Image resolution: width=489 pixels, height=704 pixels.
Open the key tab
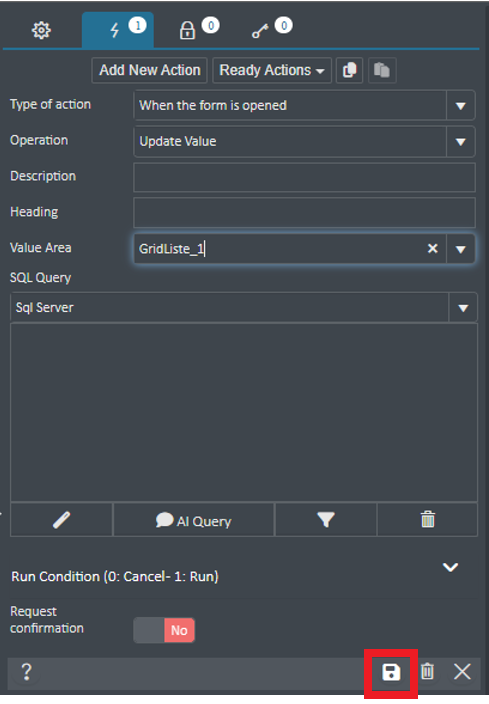click(x=260, y=31)
